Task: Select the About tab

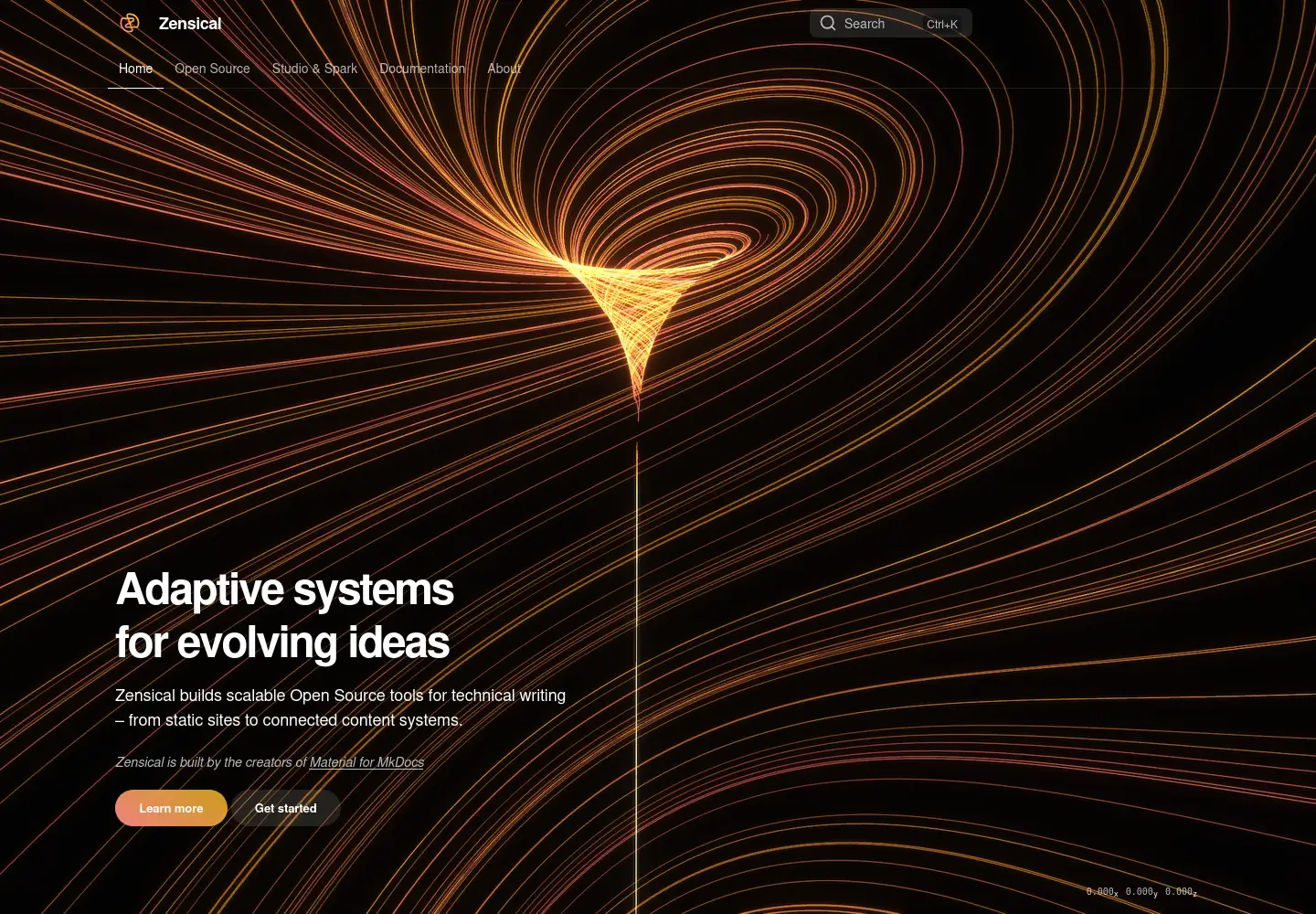Action: (504, 69)
